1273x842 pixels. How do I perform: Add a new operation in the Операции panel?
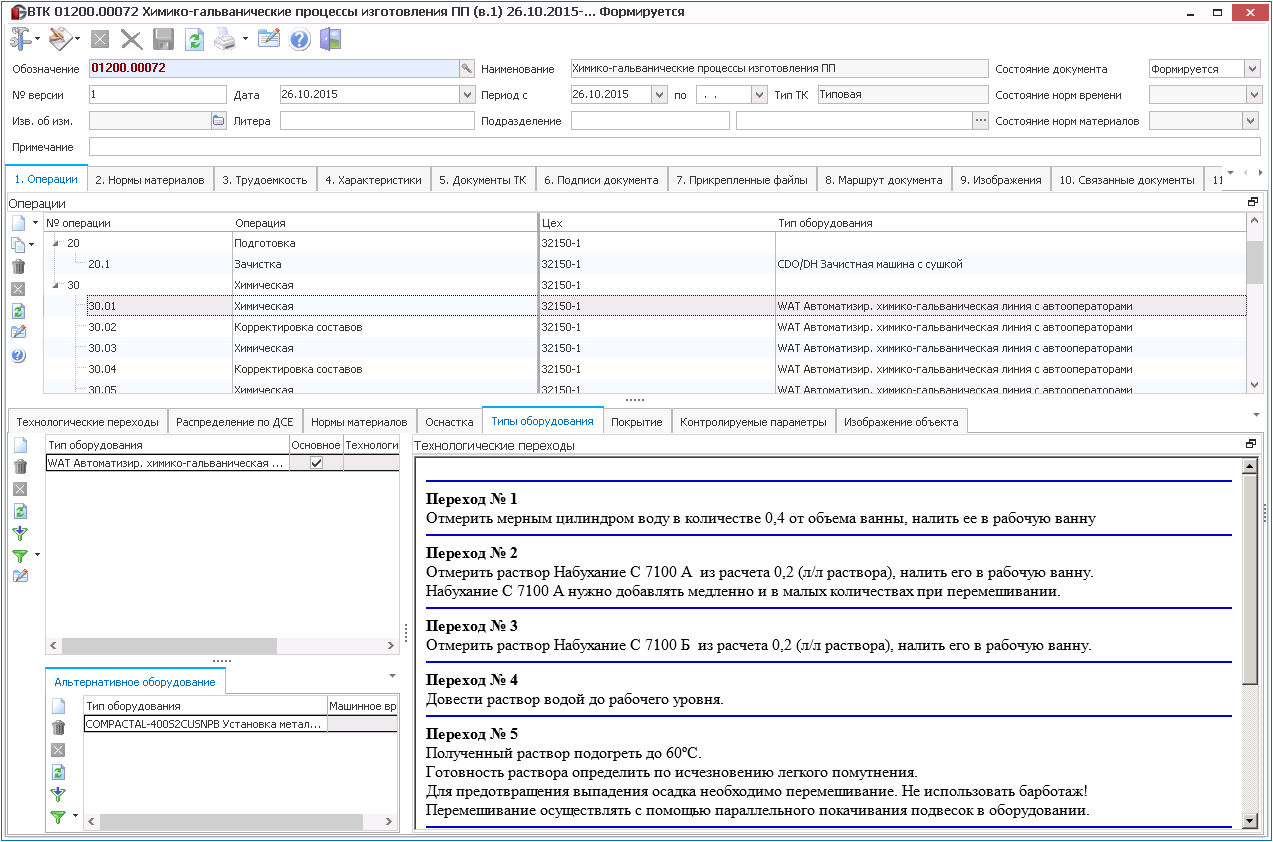pos(18,223)
